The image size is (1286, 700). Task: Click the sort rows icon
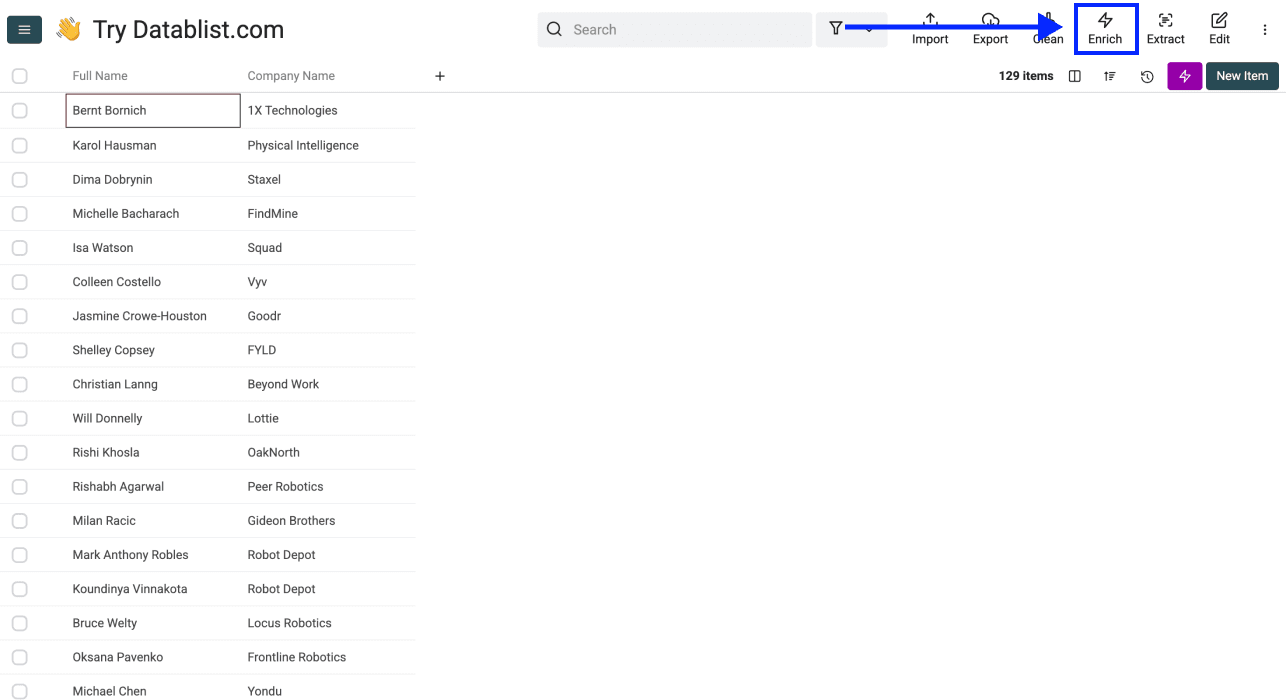tap(1110, 76)
